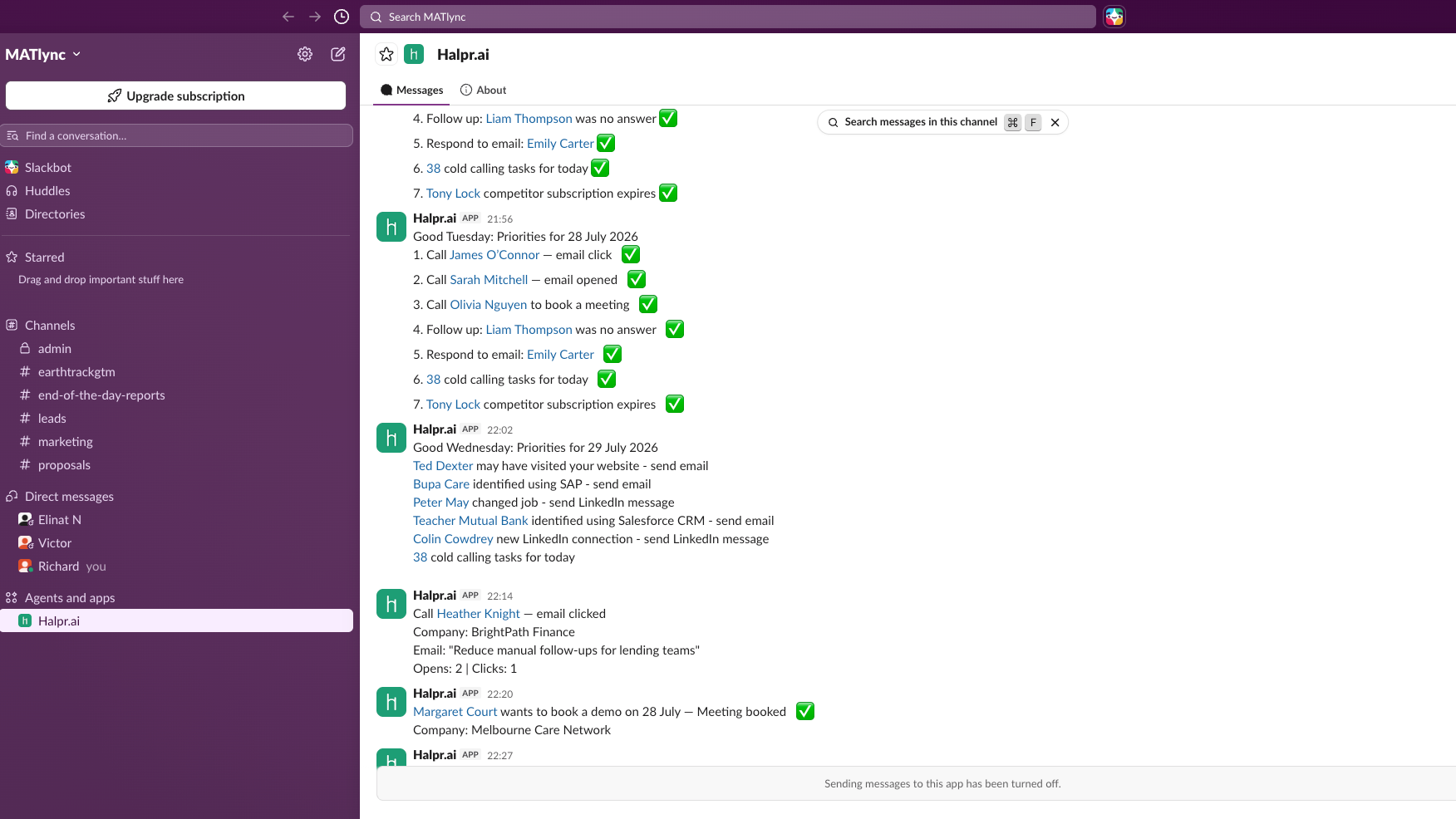This screenshot has height=819, width=1456.
Task: Click Halpr.ai avatar on 22:02 message
Action: pyautogui.click(x=391, y=438)
